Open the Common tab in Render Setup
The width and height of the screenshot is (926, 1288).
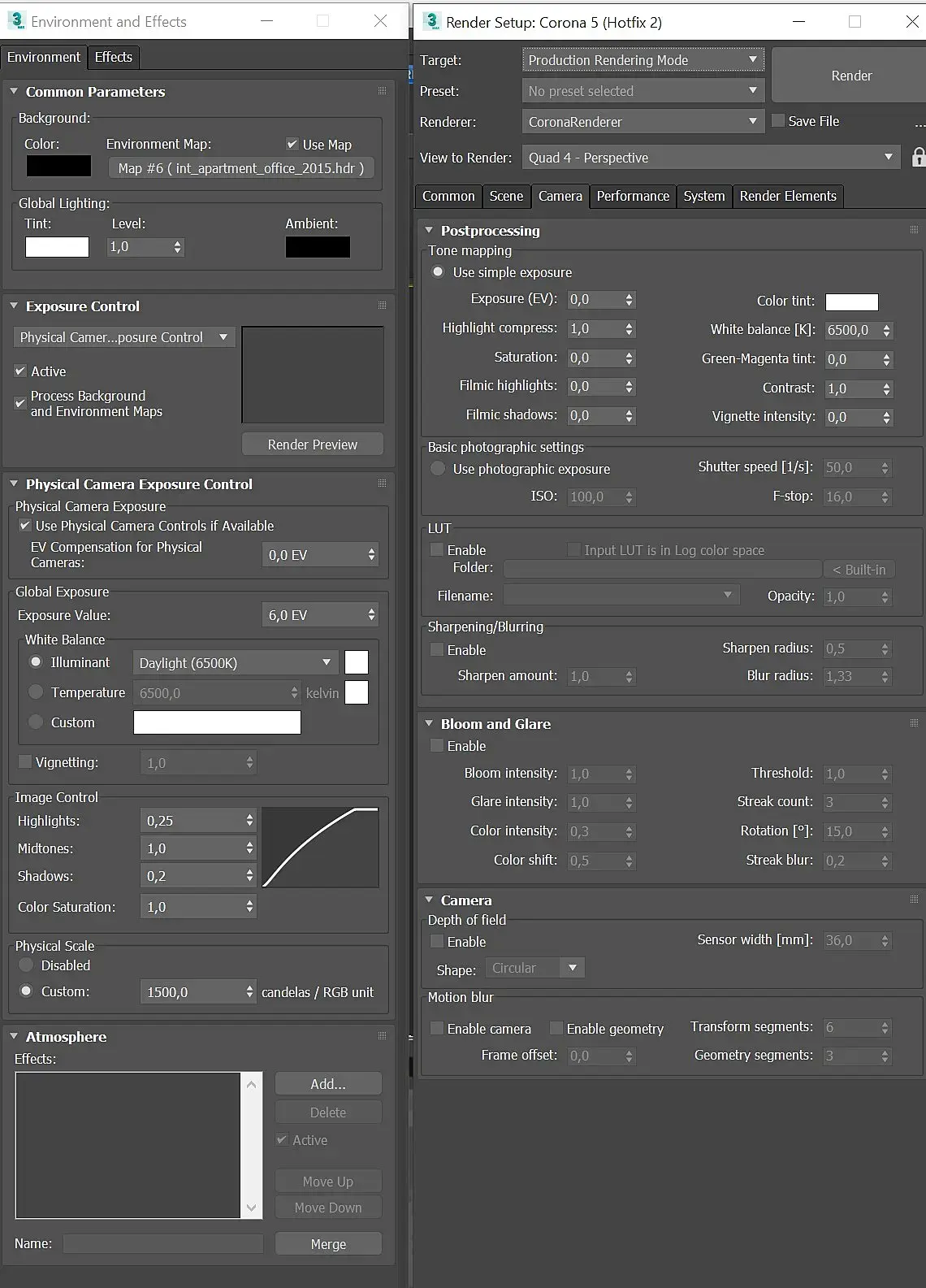448,196
